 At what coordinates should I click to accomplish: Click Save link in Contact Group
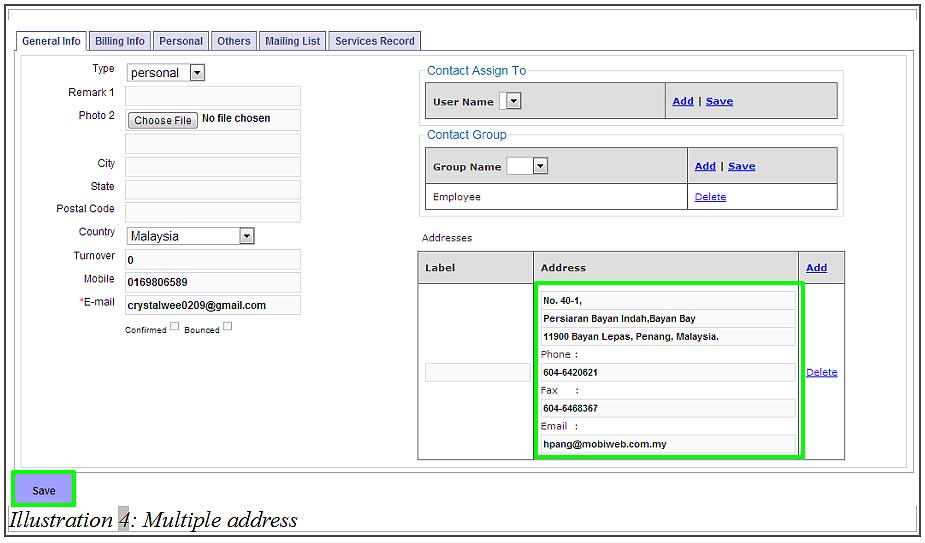coord(741,166)
